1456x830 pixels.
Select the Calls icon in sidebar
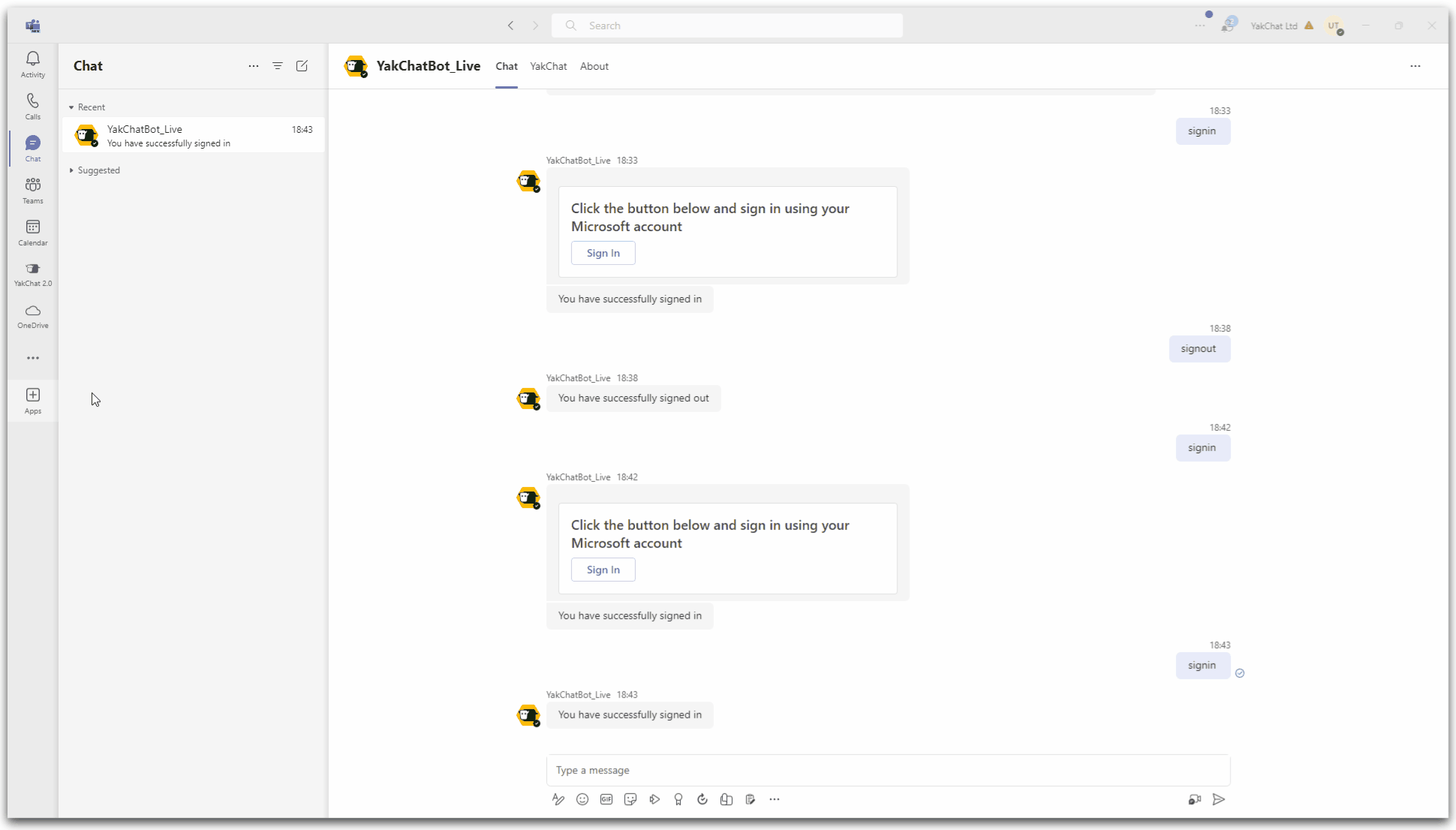[x=32, y=100]
